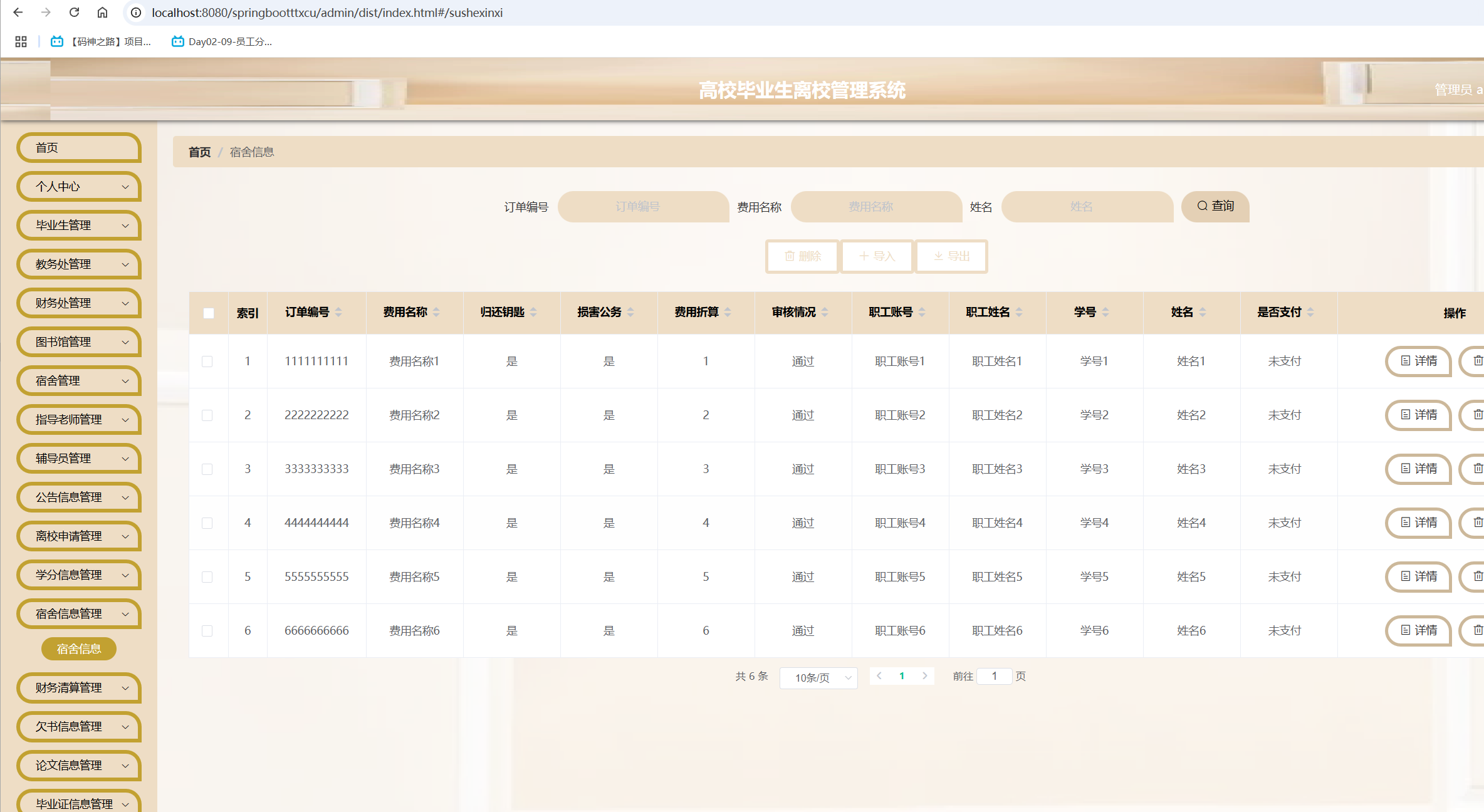Open the apps grid icon in bookmarks bar

pyautogui.click(x=21, y=41)
